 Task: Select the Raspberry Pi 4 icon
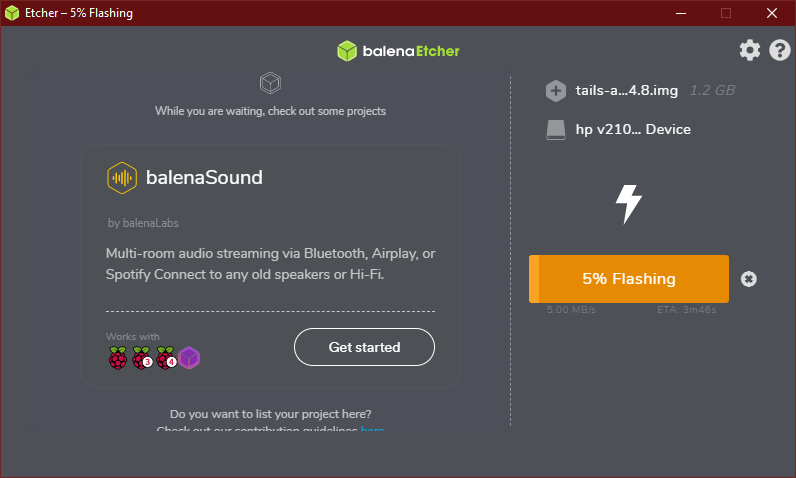[x=166, y=357]
